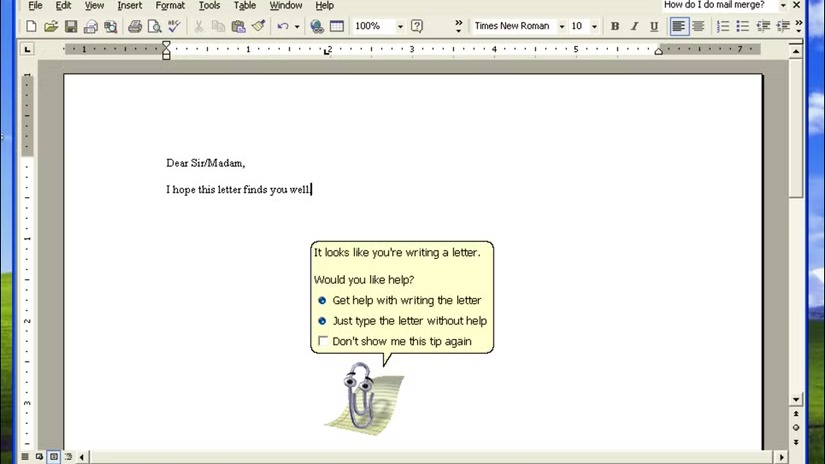The width and height of the screenshot is (825, 464).
Task: Click the horizontal scrollbar right arrow
Action: 781,457
